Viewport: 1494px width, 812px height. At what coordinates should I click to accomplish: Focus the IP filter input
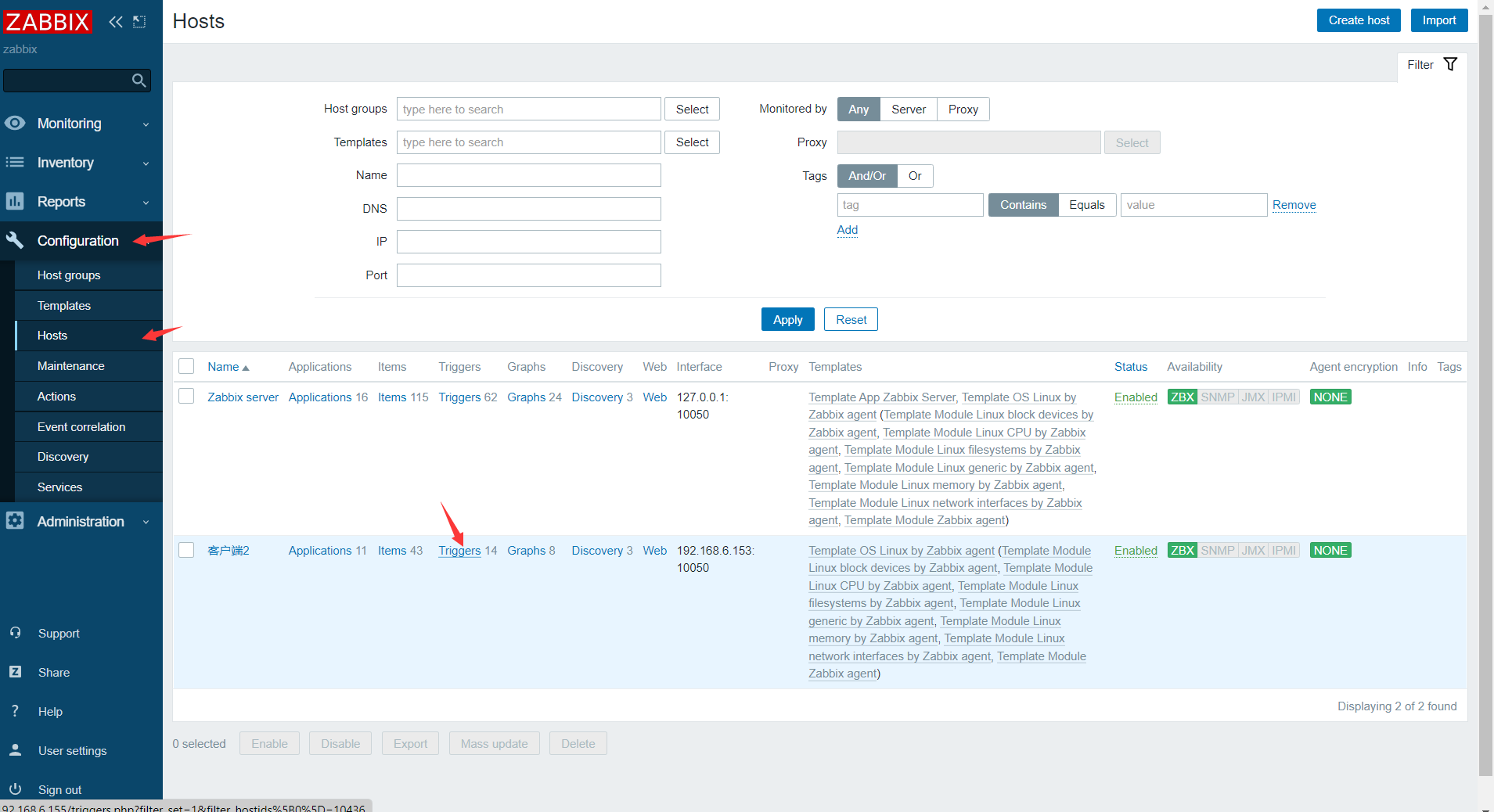[529, 242]
